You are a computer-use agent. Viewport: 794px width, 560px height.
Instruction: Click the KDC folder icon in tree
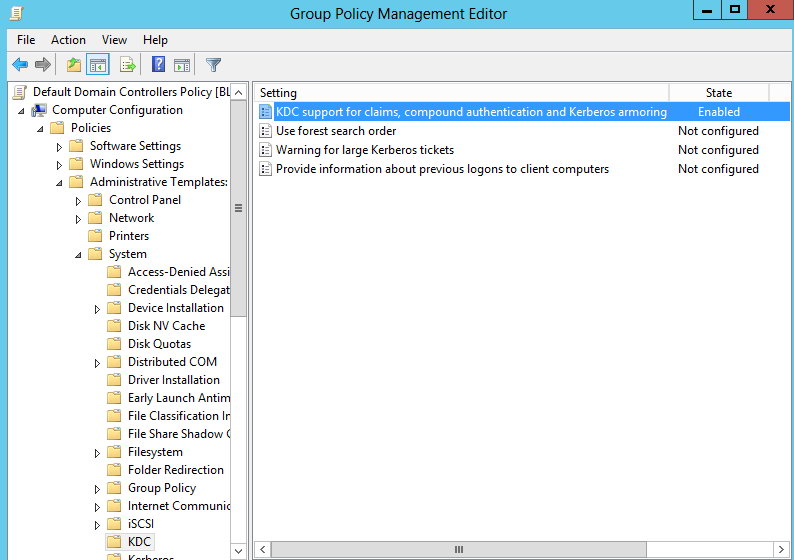[x=114, y=542]
